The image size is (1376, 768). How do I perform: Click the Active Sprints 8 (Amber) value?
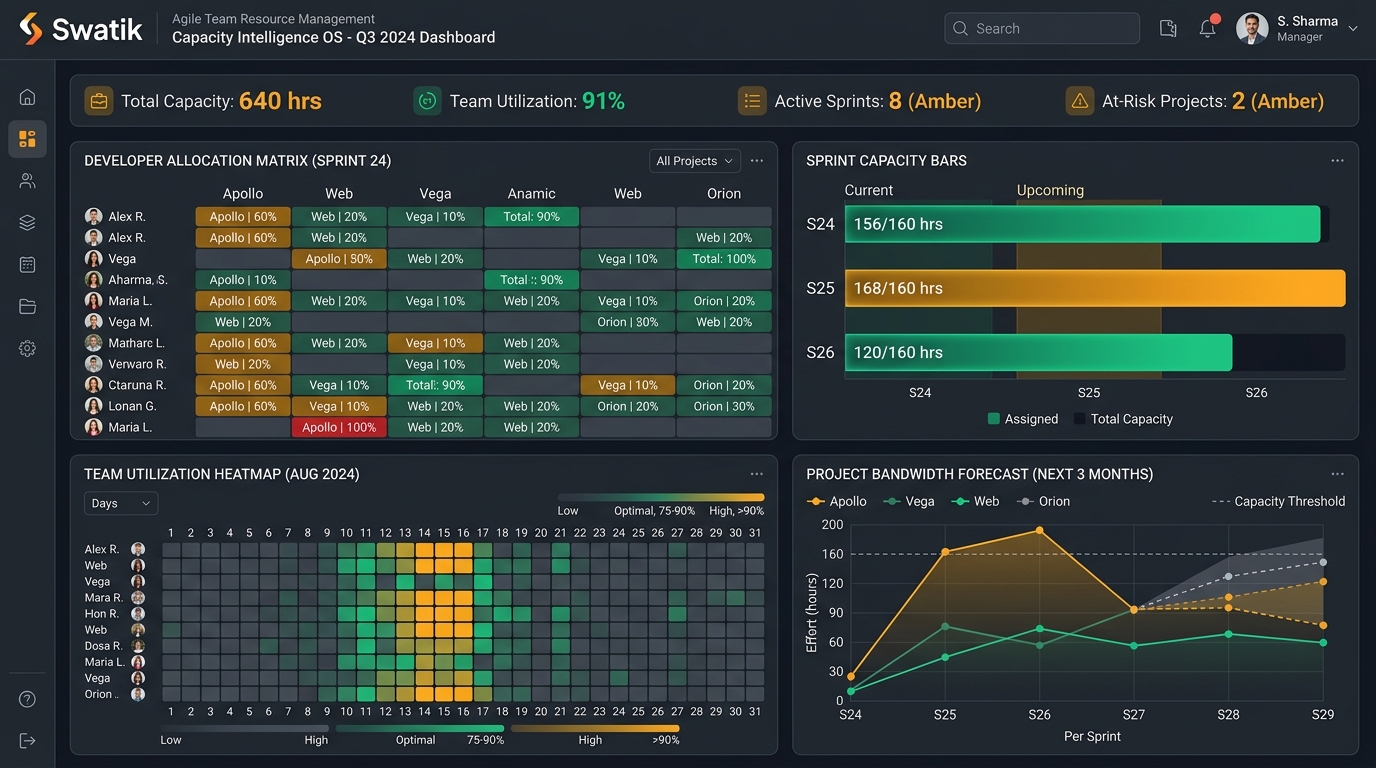point(935,101)
